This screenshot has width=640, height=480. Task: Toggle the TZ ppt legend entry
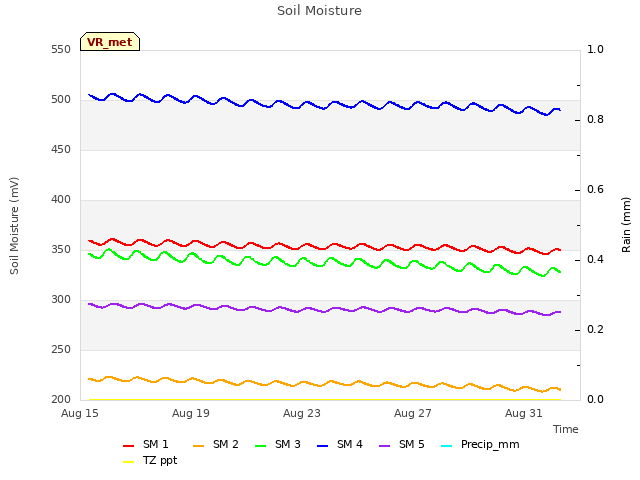[x=150, y=461]
